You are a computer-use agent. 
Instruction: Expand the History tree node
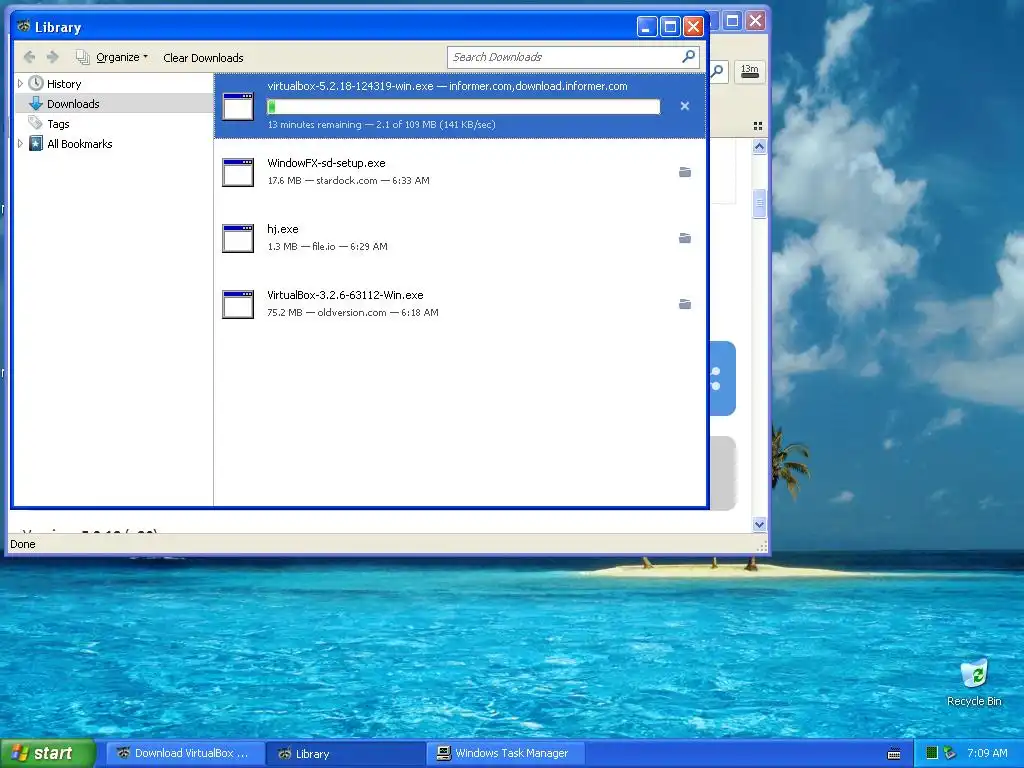[20, 84]
